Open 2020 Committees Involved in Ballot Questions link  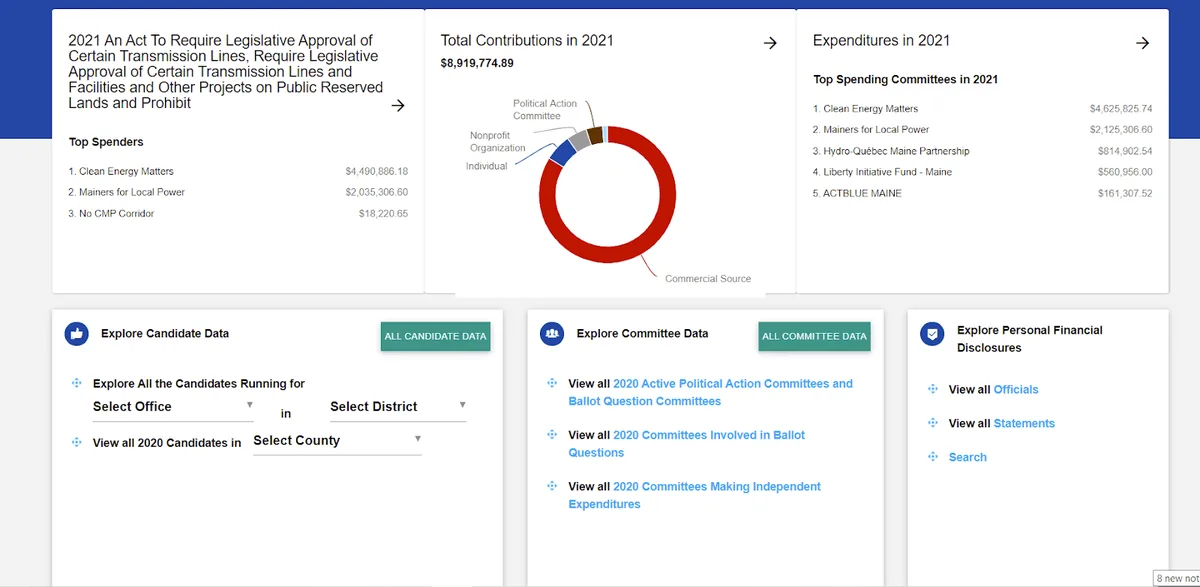(687, 444)
